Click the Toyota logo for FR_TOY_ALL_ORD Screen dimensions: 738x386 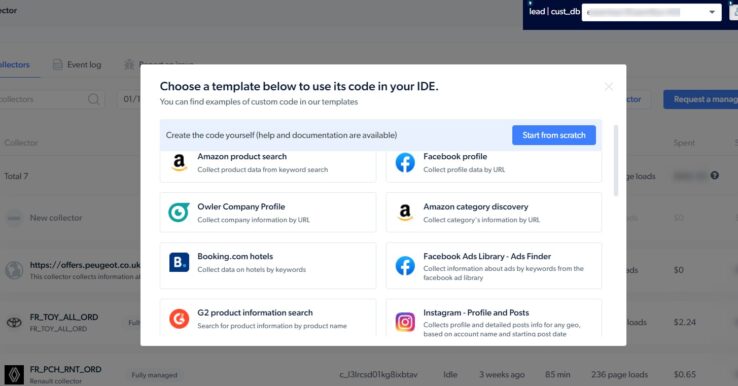pyautogui.click(x=14, y=322)
